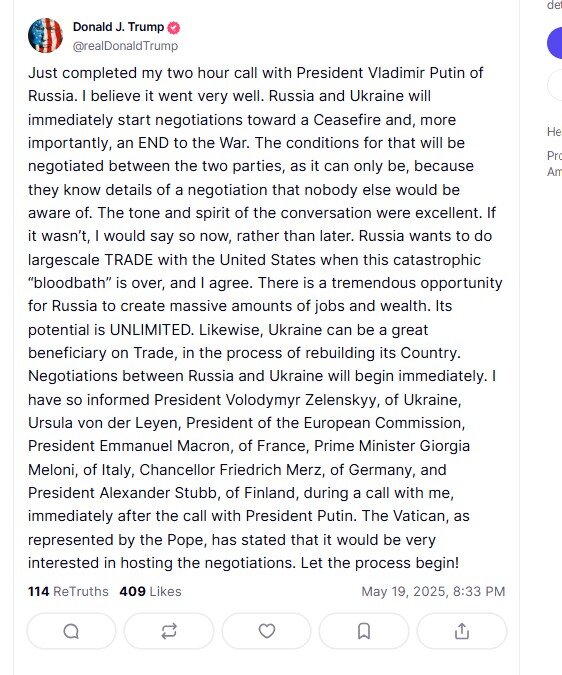Bookmark this post
The height and width of the screenshot is (675, 562).
click(364, 631)
